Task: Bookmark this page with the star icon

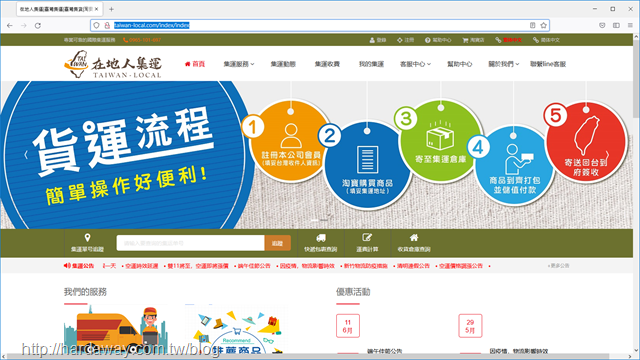Action: [543, 25]
